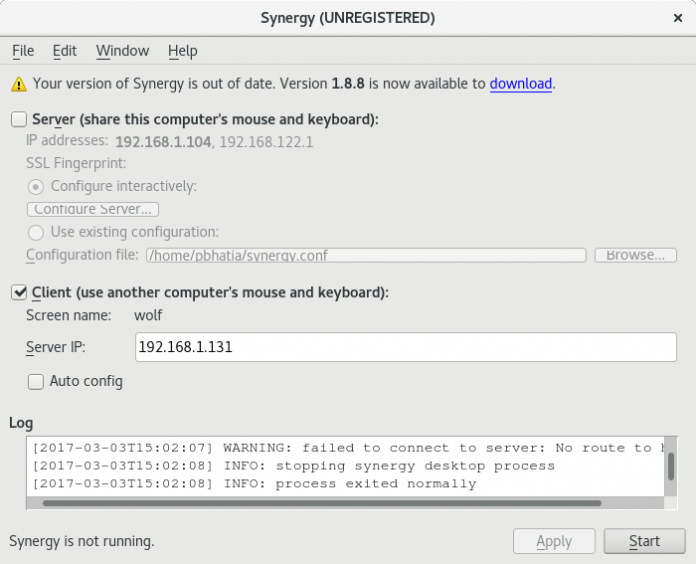Click the version number 1.8.8 text

(348, 83)
